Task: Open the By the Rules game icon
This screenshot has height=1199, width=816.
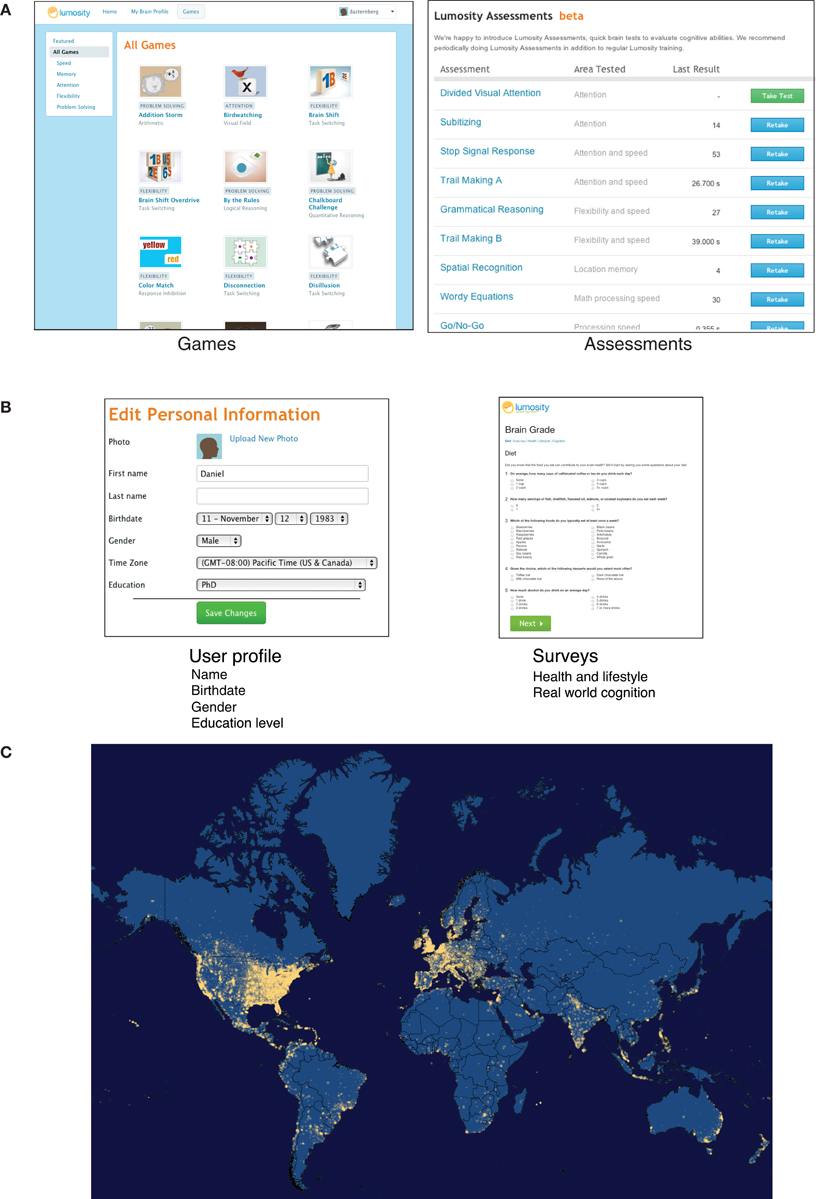Action: [245, 167]
